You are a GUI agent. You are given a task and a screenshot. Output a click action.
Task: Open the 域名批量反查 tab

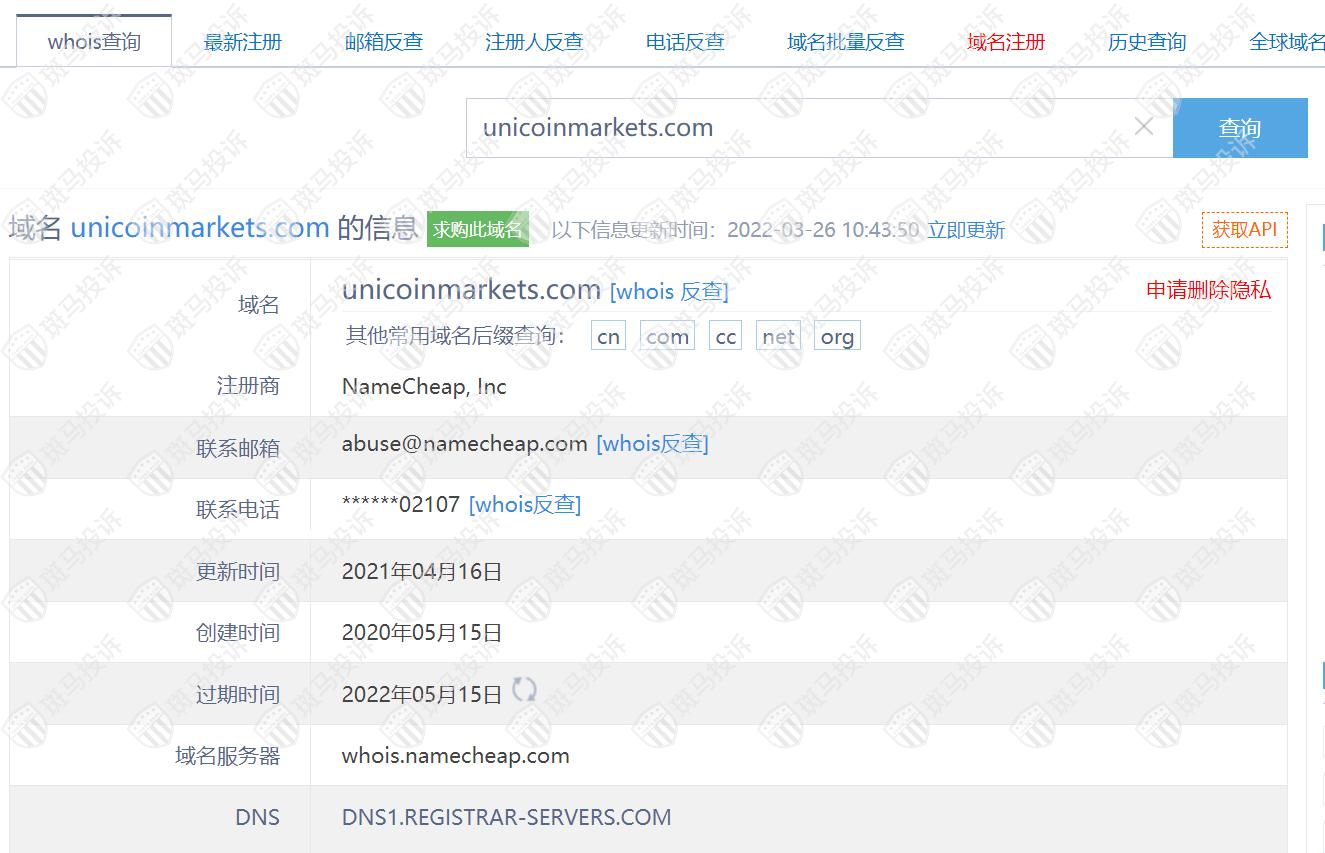point(845,42)
